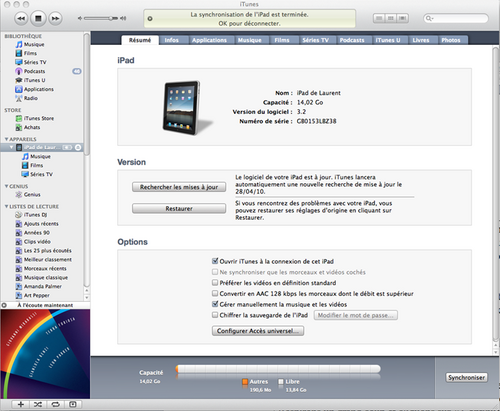Click the search field

(456, 18)
